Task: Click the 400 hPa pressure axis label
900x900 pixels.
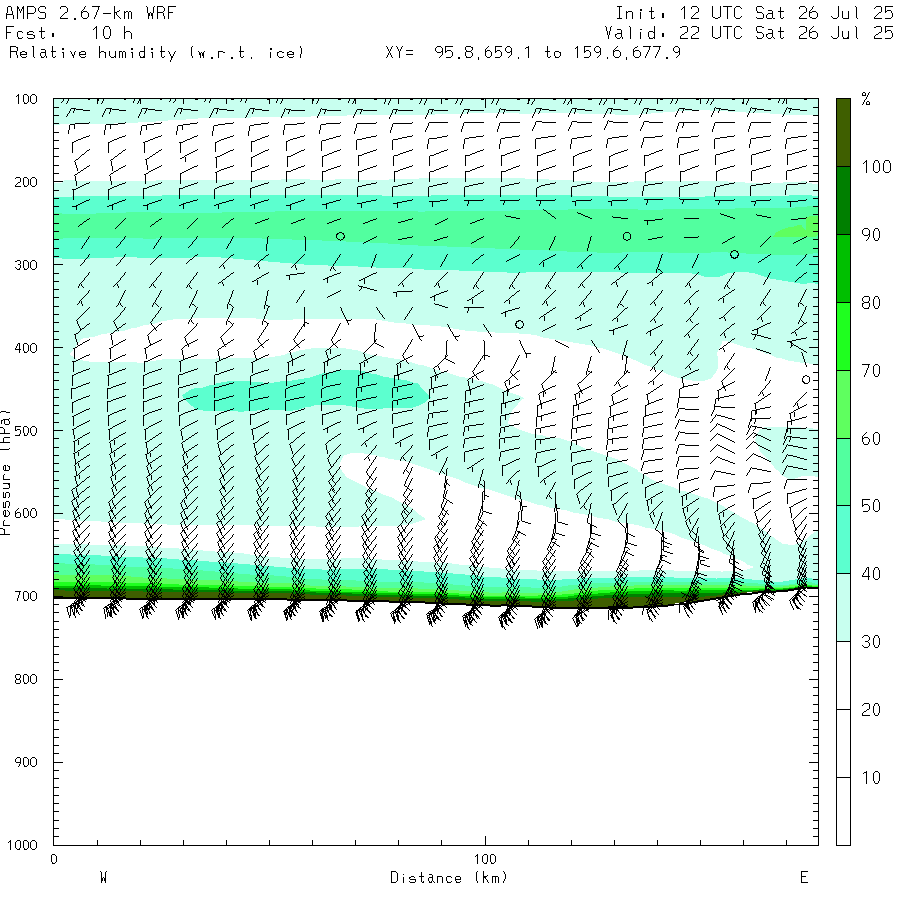Action: click(x=26, y=348)
